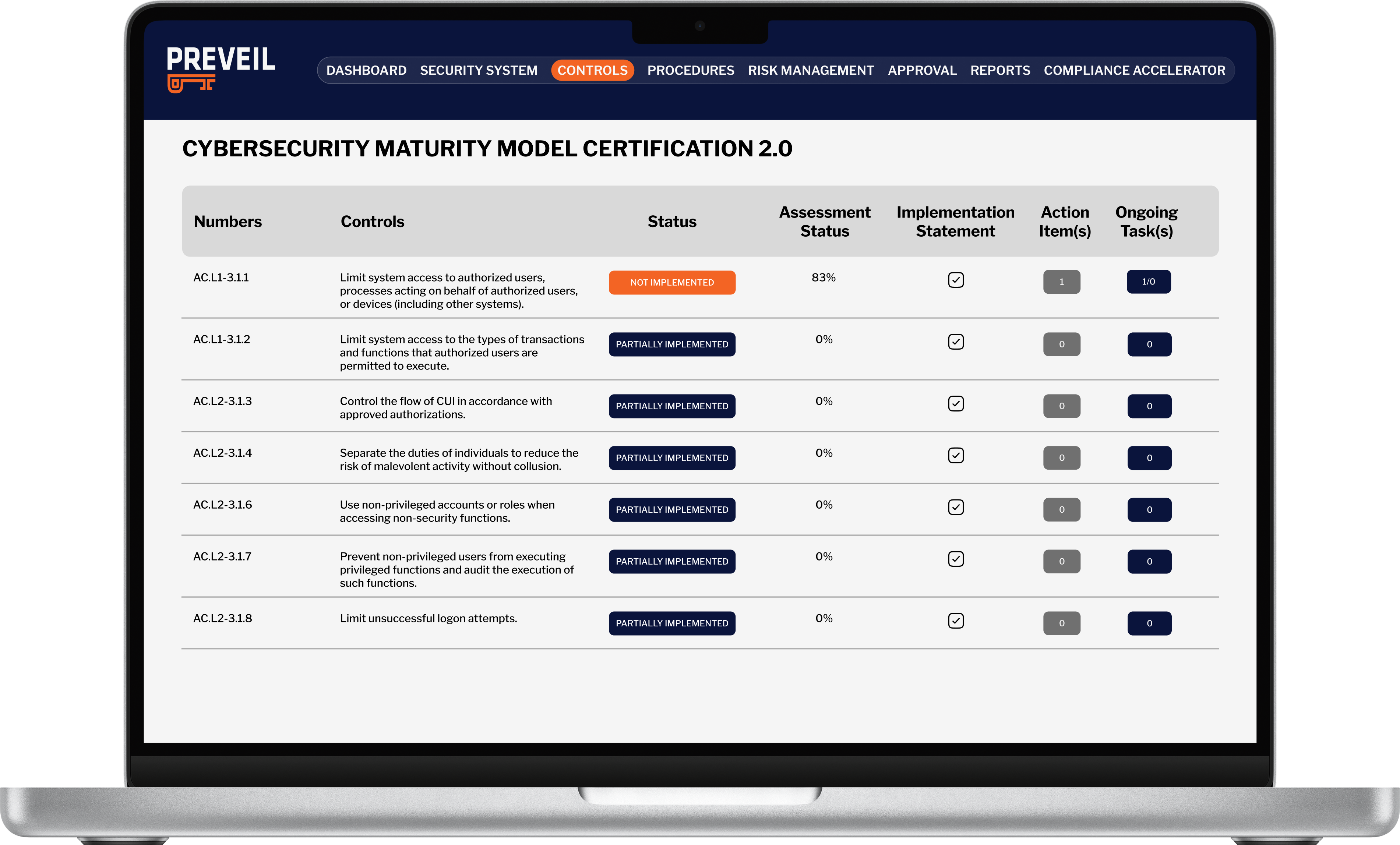
Task: Open ongoing tasks 1/0 badge for AC.L1-3.1.1
Action: tap(1149, 282)
